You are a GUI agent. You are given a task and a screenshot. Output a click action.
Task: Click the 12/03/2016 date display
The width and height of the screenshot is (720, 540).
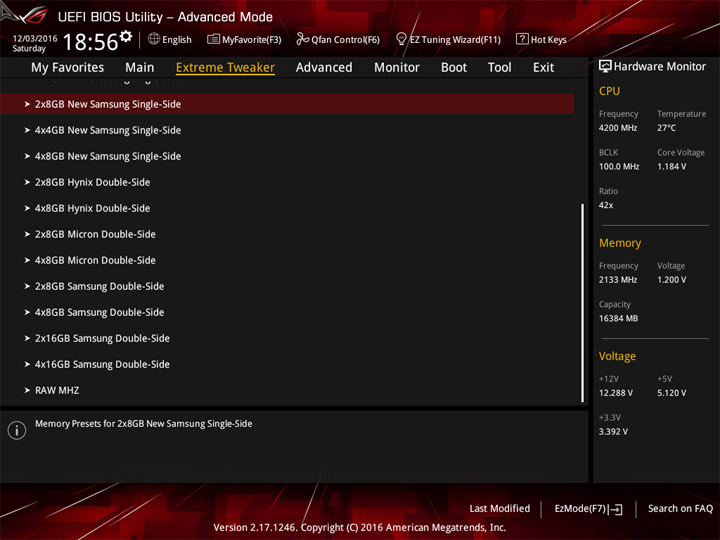tap(35, 39)
